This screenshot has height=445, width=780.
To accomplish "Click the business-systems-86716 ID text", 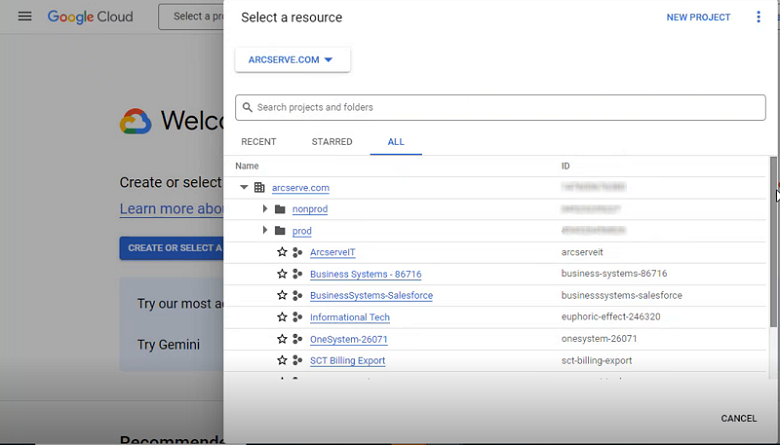I will (614, 273).
